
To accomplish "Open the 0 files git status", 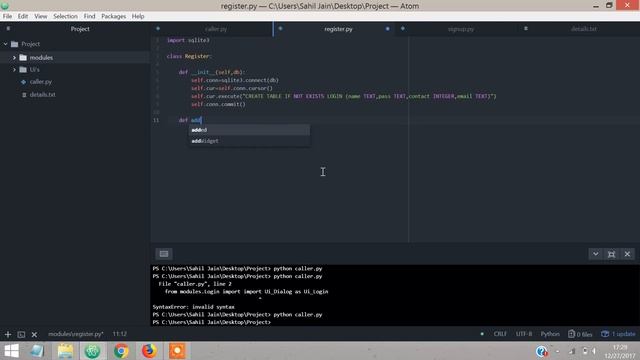I will pos(580,334).
